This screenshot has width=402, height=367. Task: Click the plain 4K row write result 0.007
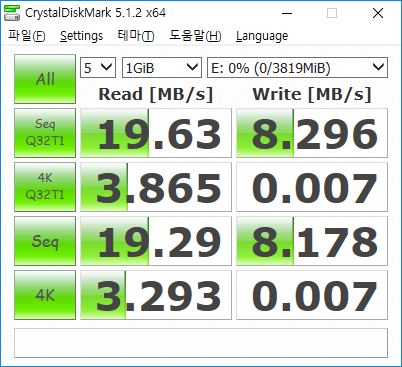coord(312,295)
